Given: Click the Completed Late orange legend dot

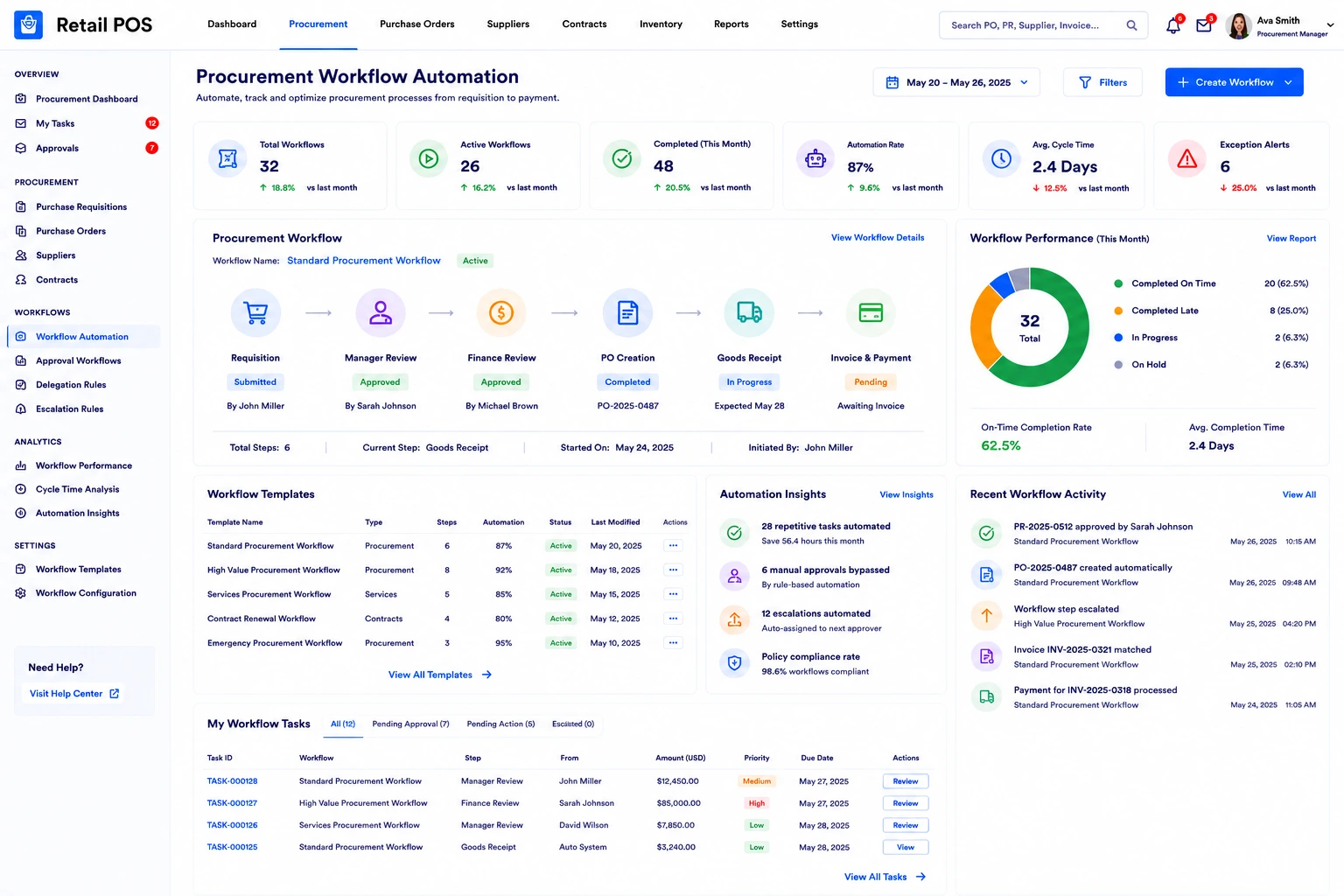Looking at the screenshot, I should pyautogui.click(x=1118, y=311).
